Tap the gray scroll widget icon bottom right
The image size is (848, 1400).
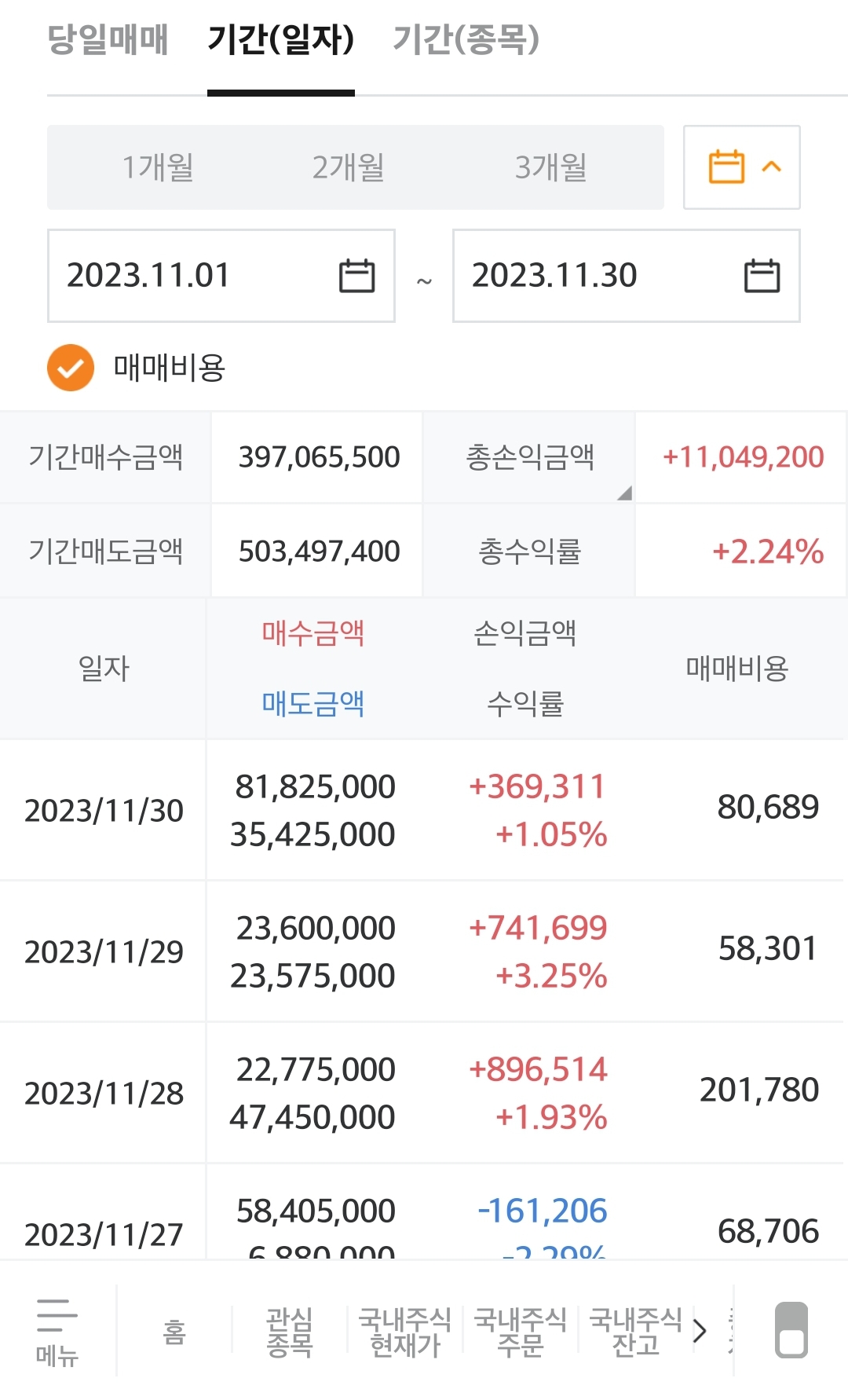[x=791, y=1329]
